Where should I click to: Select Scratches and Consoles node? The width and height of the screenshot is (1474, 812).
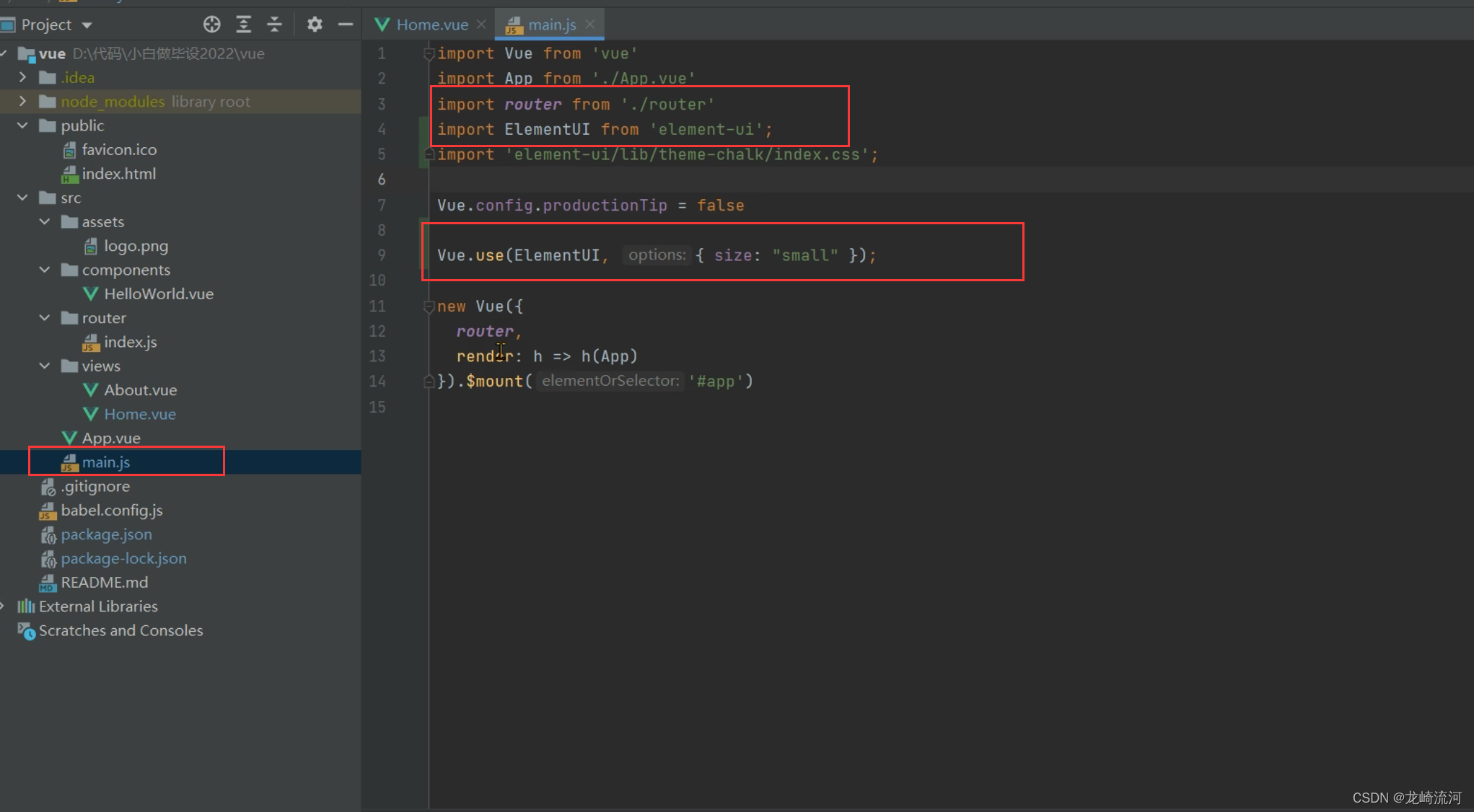click(x=121, y=630)
